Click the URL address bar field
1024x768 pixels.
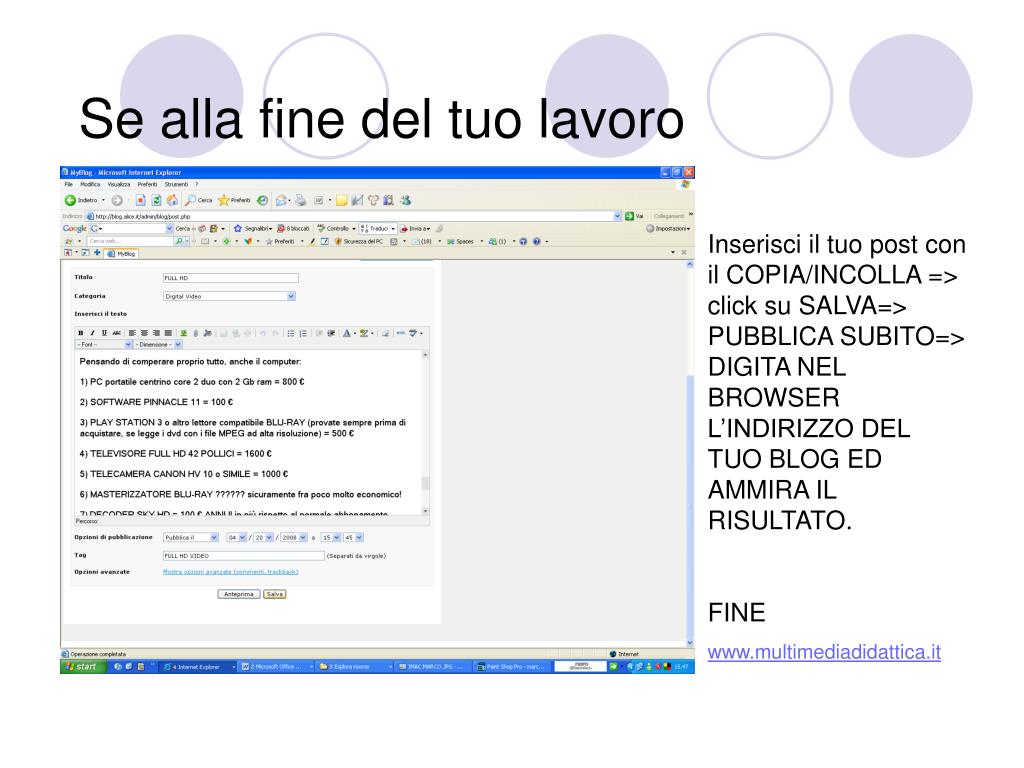coord(353,216)
